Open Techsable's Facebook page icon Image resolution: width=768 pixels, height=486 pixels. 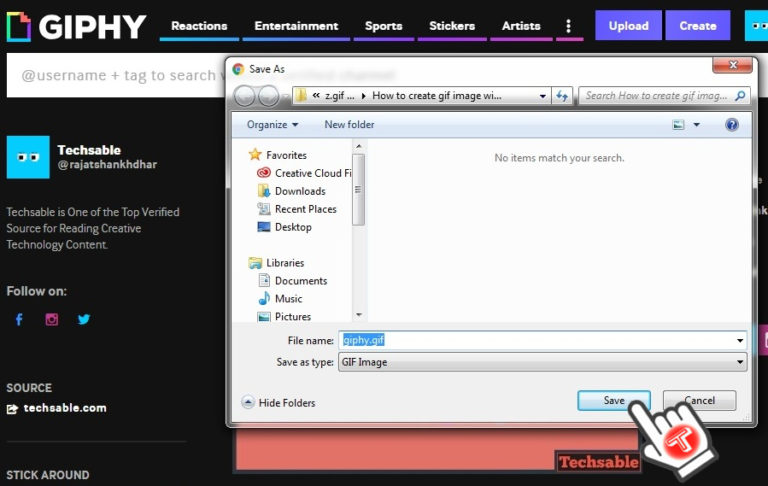coord(19,319)
